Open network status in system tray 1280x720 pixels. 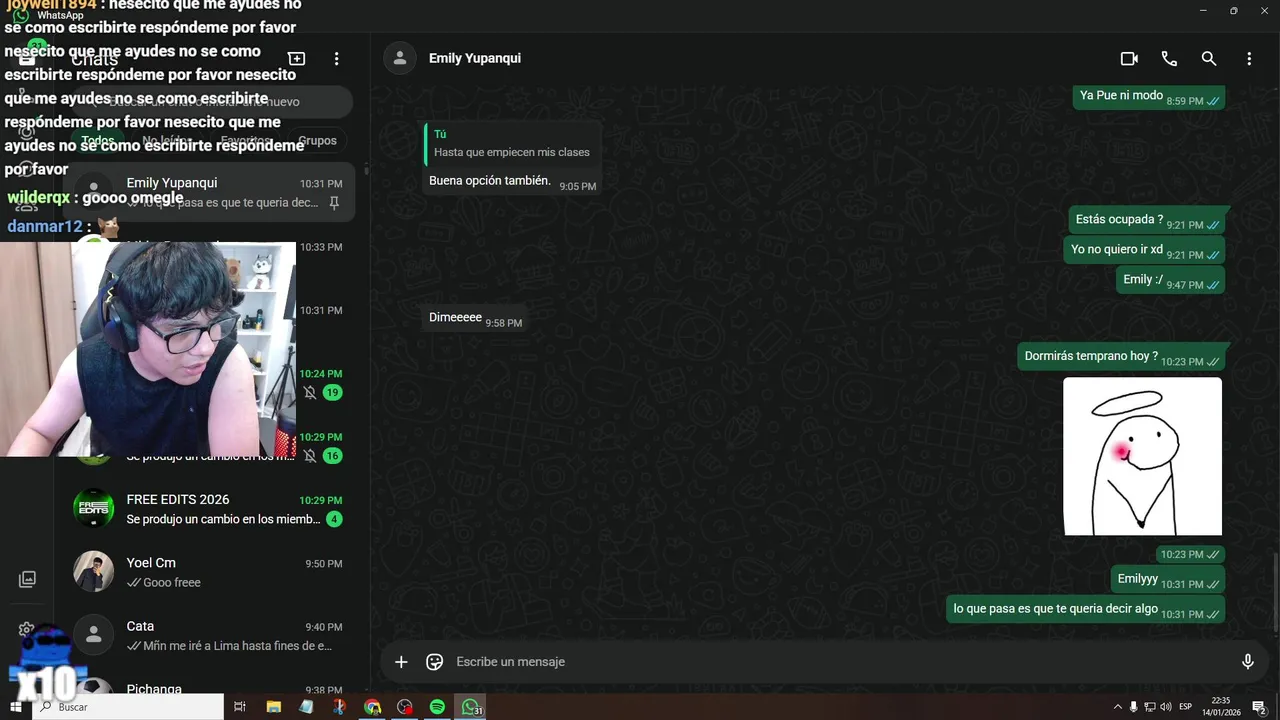1150,707
